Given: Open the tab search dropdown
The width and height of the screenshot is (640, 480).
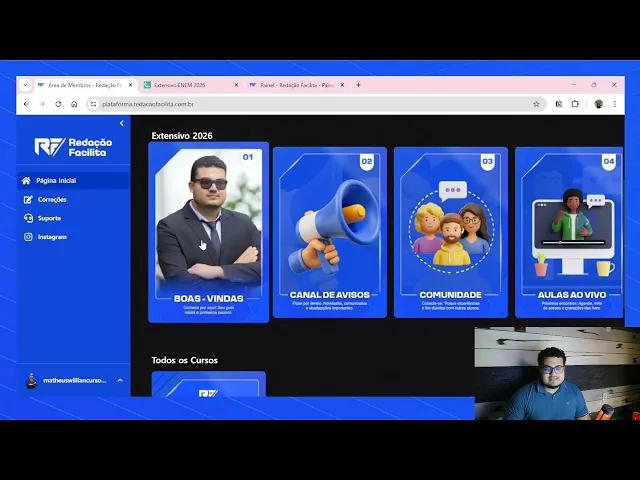Looking at the screenshot, I should click(x=25, y=85).
